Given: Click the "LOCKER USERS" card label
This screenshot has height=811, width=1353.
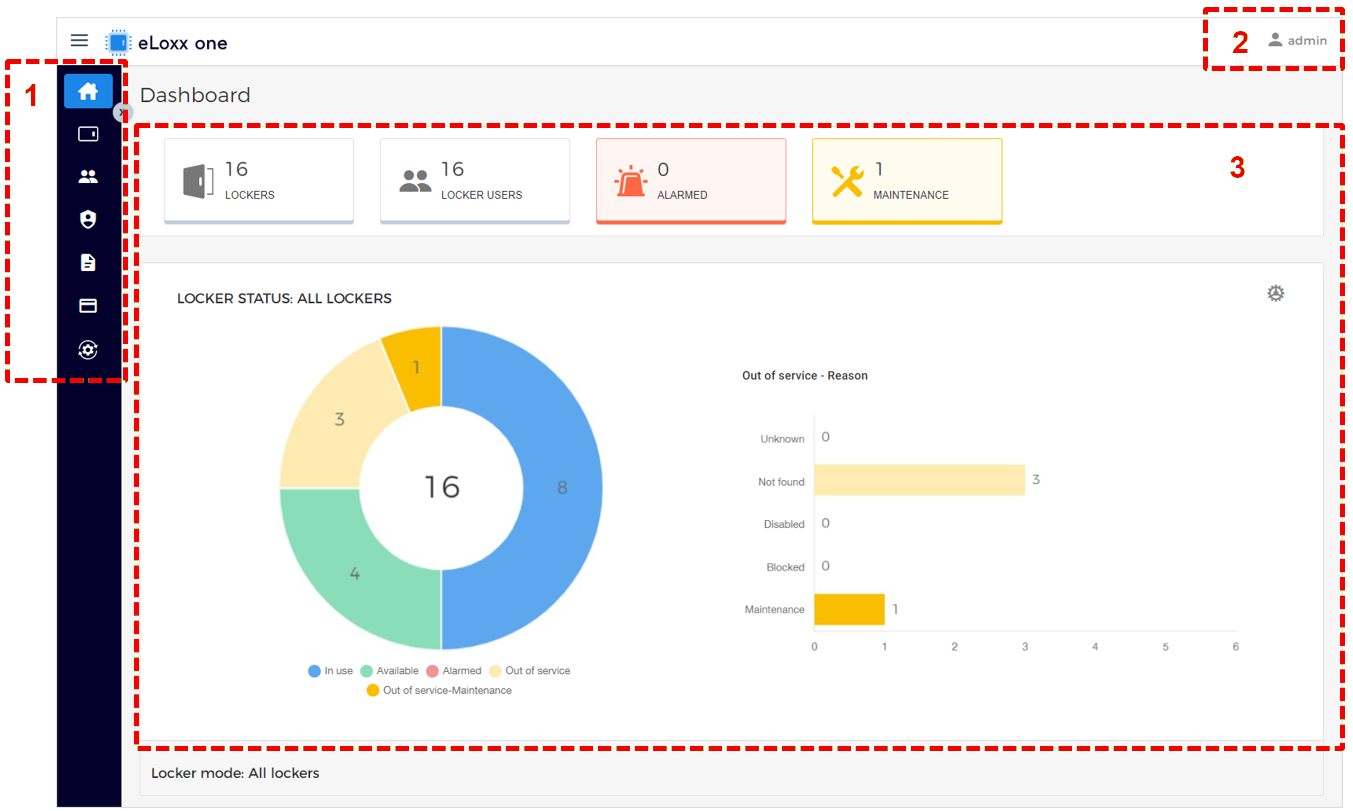Looking at the screenshot, I should point(482,195).
